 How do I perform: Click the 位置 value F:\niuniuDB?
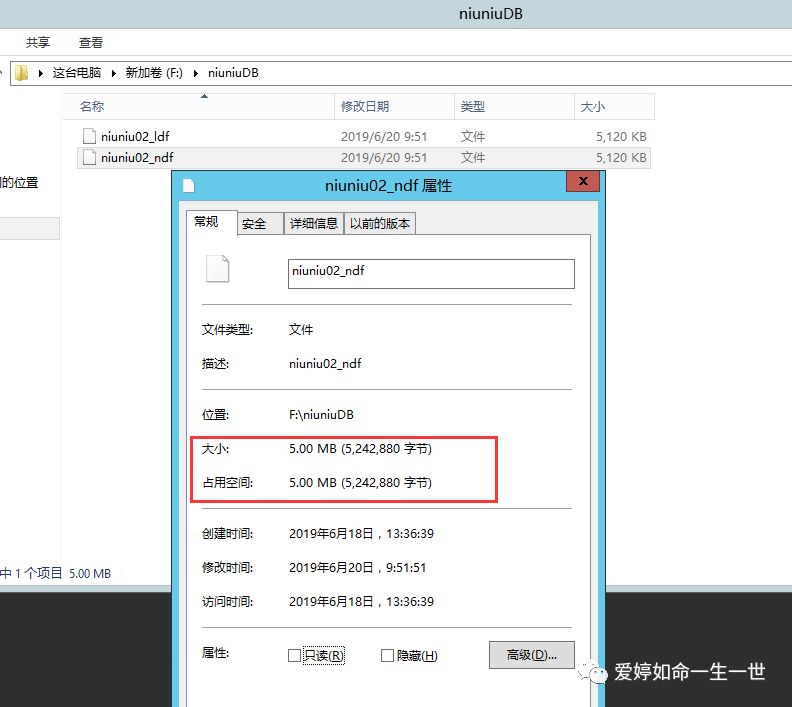(321, 415)
